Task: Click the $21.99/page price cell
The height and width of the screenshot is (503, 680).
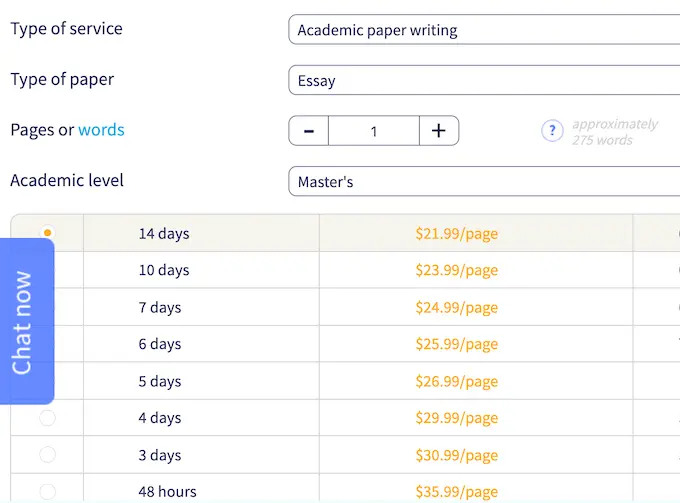Action: tap(456, 234)
